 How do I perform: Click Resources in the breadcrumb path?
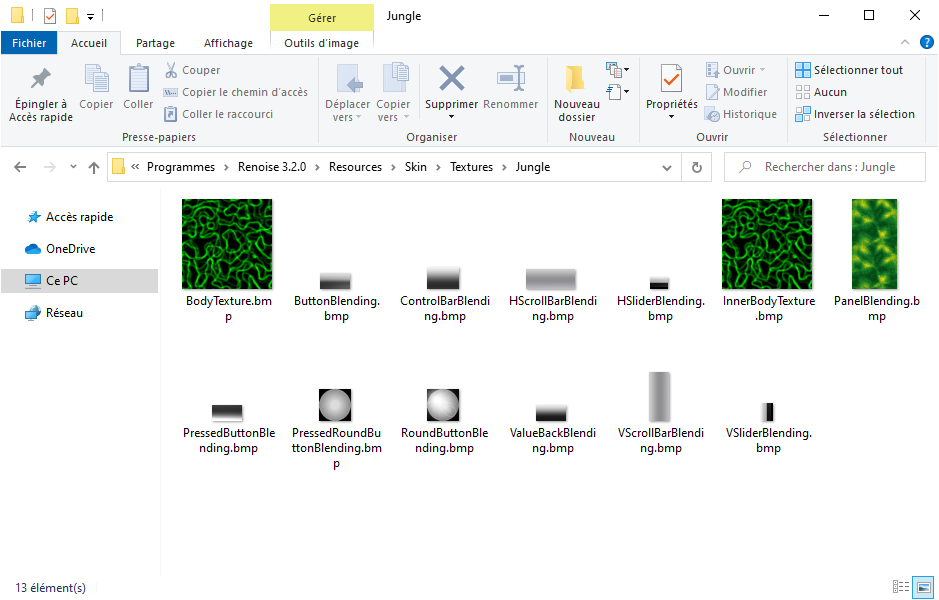[355, 167]
